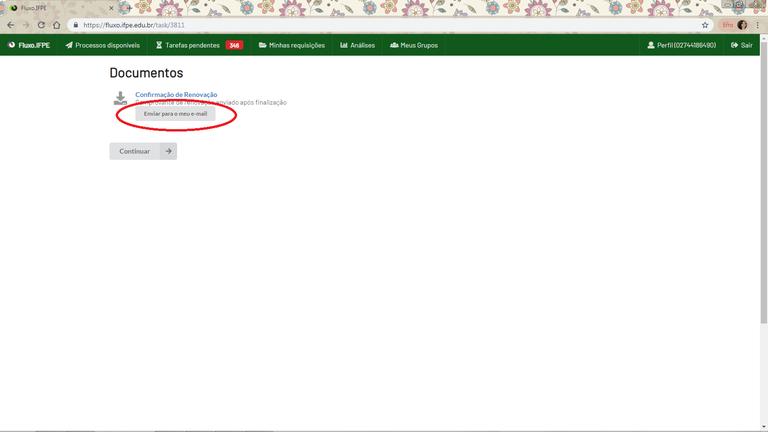Image resolution: width=768 pixels, height=432 pixels.
Task: Click the arrow on Continuar button
Action: pos(168,151)
